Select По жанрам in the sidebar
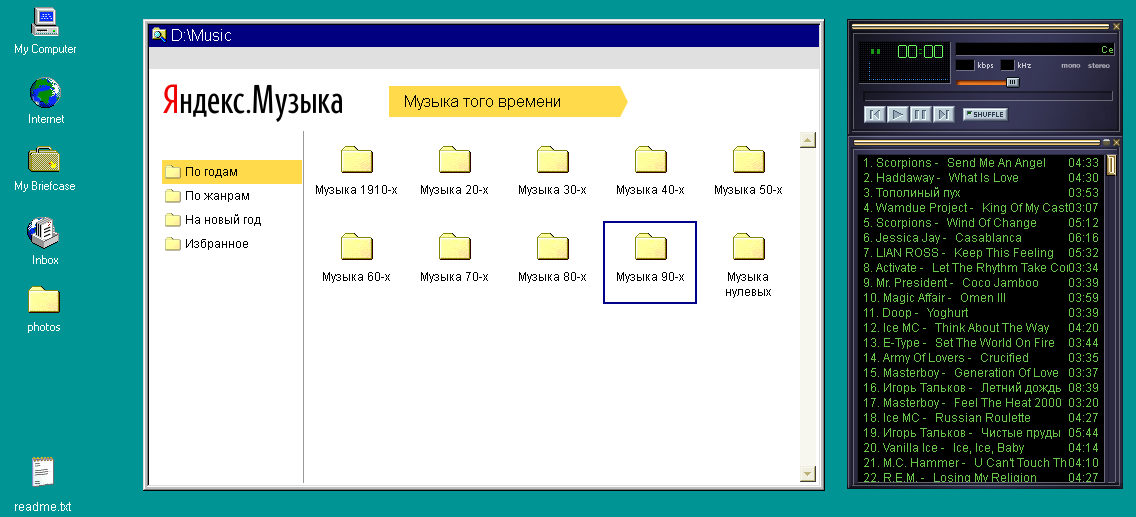This screenshot has width=1136, height=517. 207,196
